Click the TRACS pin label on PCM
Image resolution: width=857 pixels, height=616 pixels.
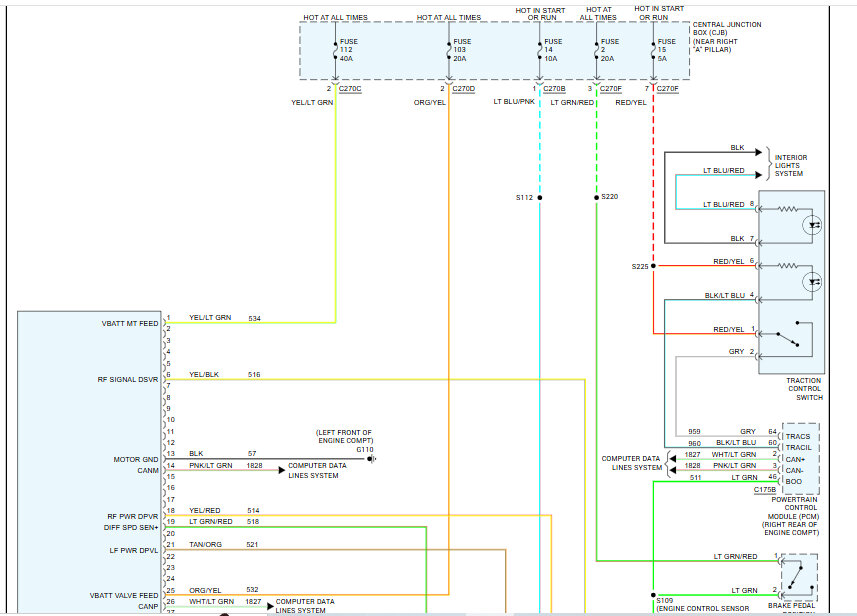(x=798, y=436)
